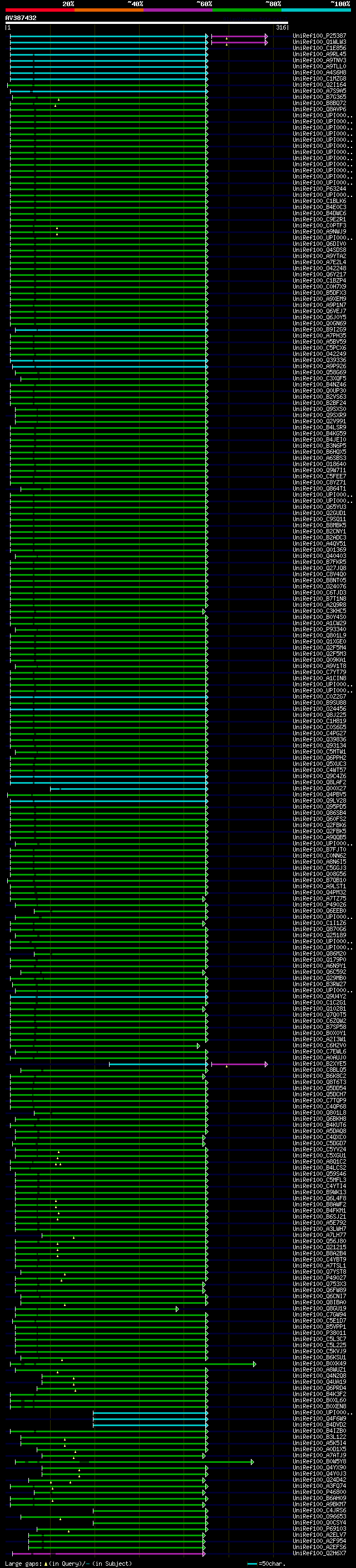The height and width of the screenshot is (1568, 356).
Task: Select UniRef100_C5DGD7 label
Action: (319, 1142)
